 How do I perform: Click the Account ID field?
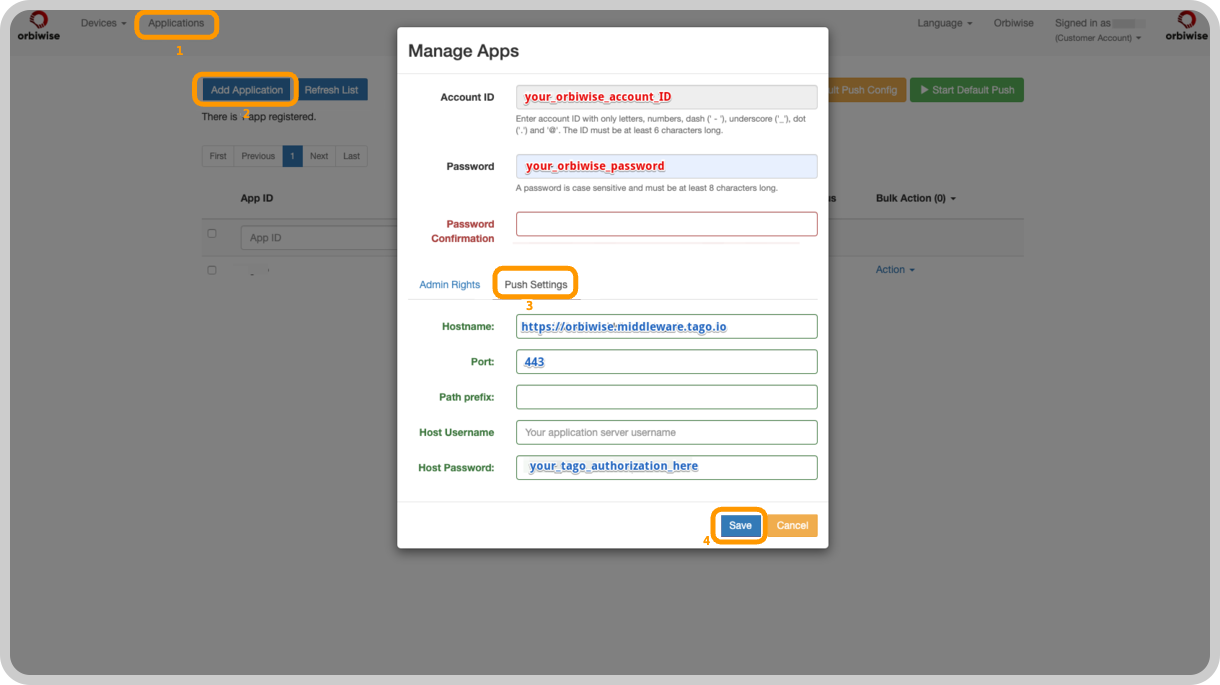click(x=666, y=97)
